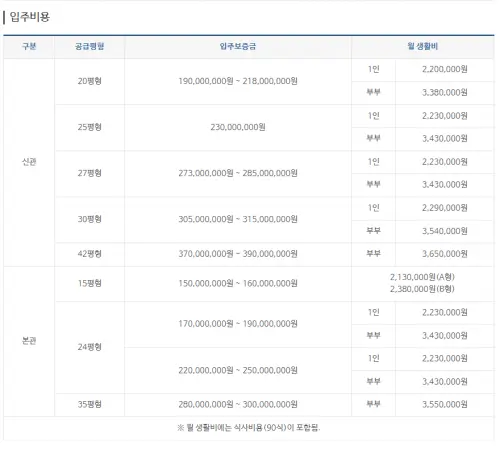Click the 20평형 row label
500x450 pixels.
[x=89, y=81]
